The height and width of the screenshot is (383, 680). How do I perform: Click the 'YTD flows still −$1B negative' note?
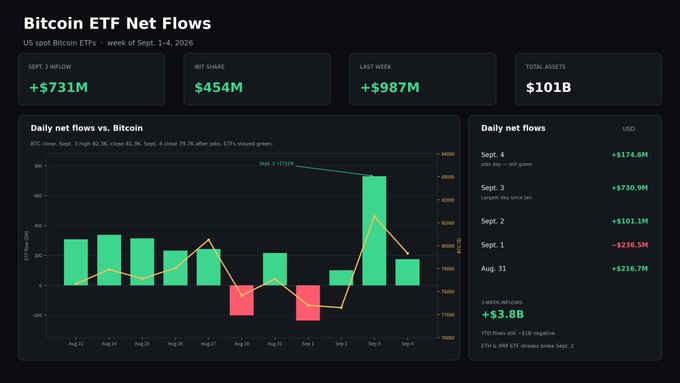[518, 333]
